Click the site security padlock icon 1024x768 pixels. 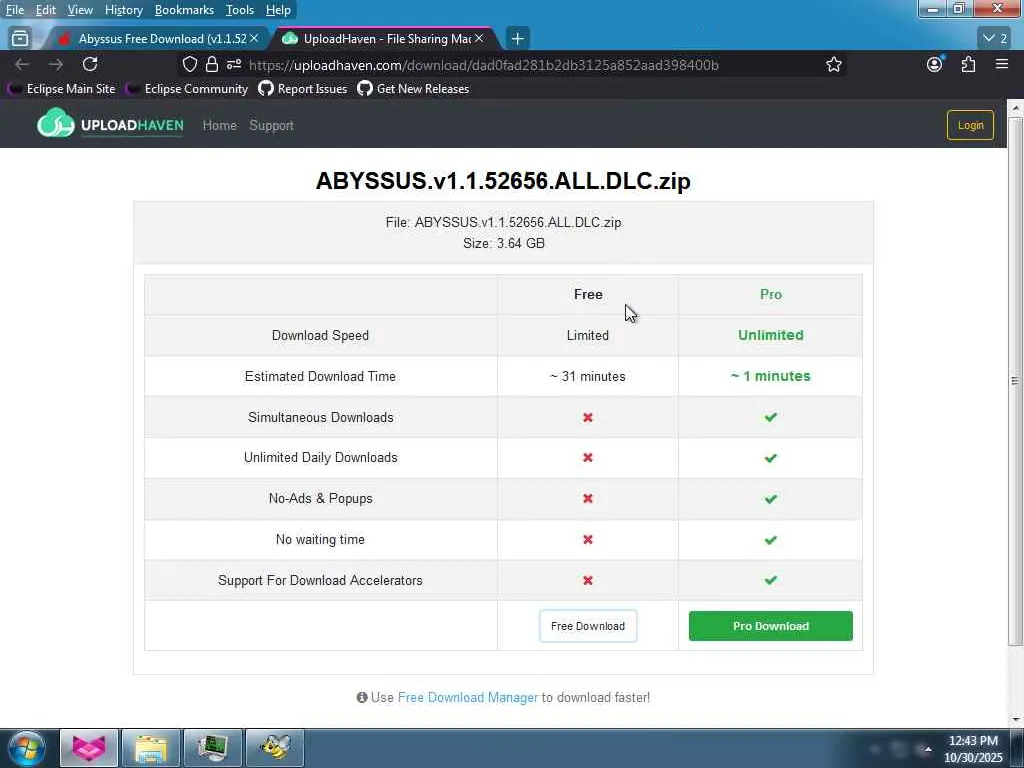click(212, 65)
